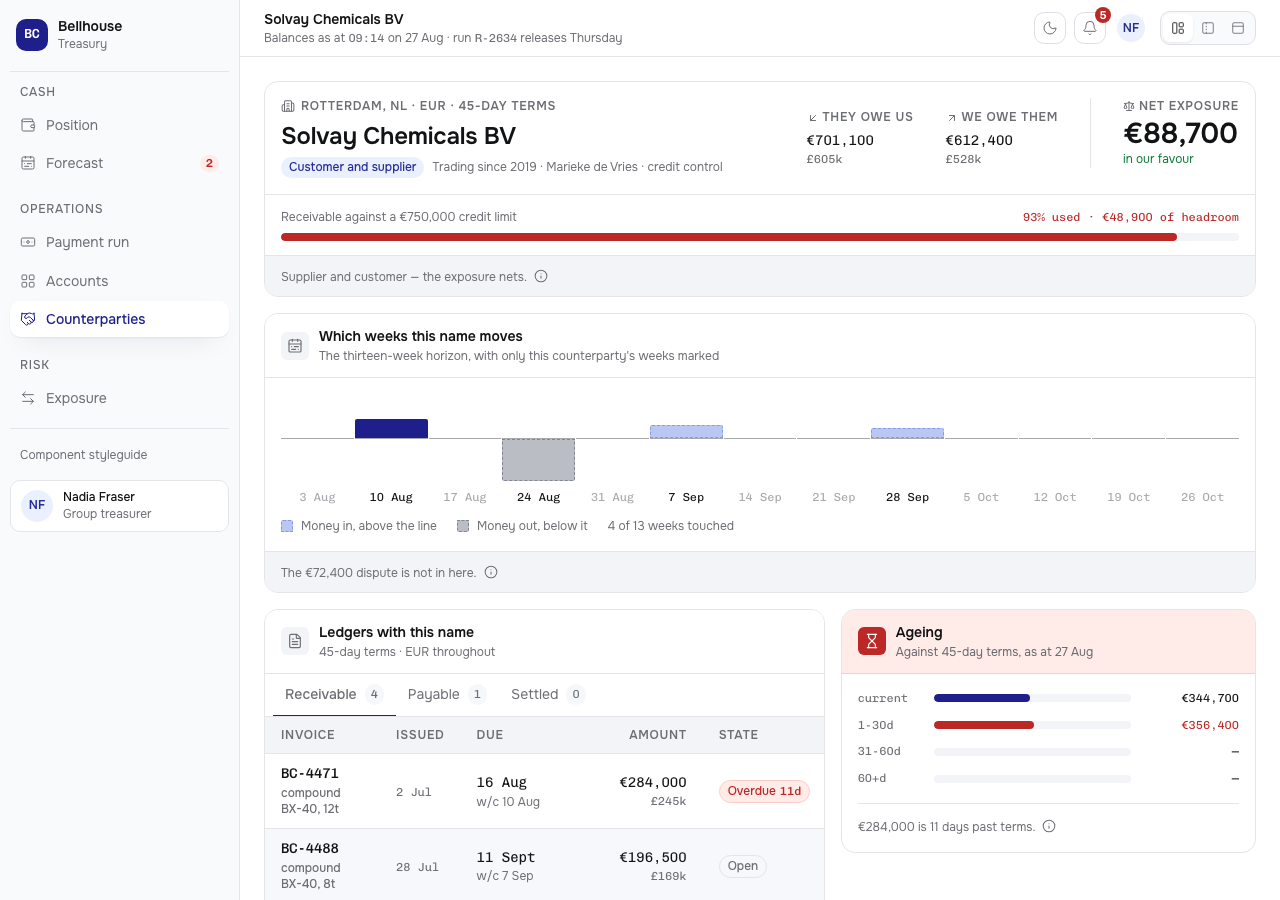The width and height of the screenshot is (1280, 900).
Task: Select invoice BC-4488
Action: pos(310,848)
